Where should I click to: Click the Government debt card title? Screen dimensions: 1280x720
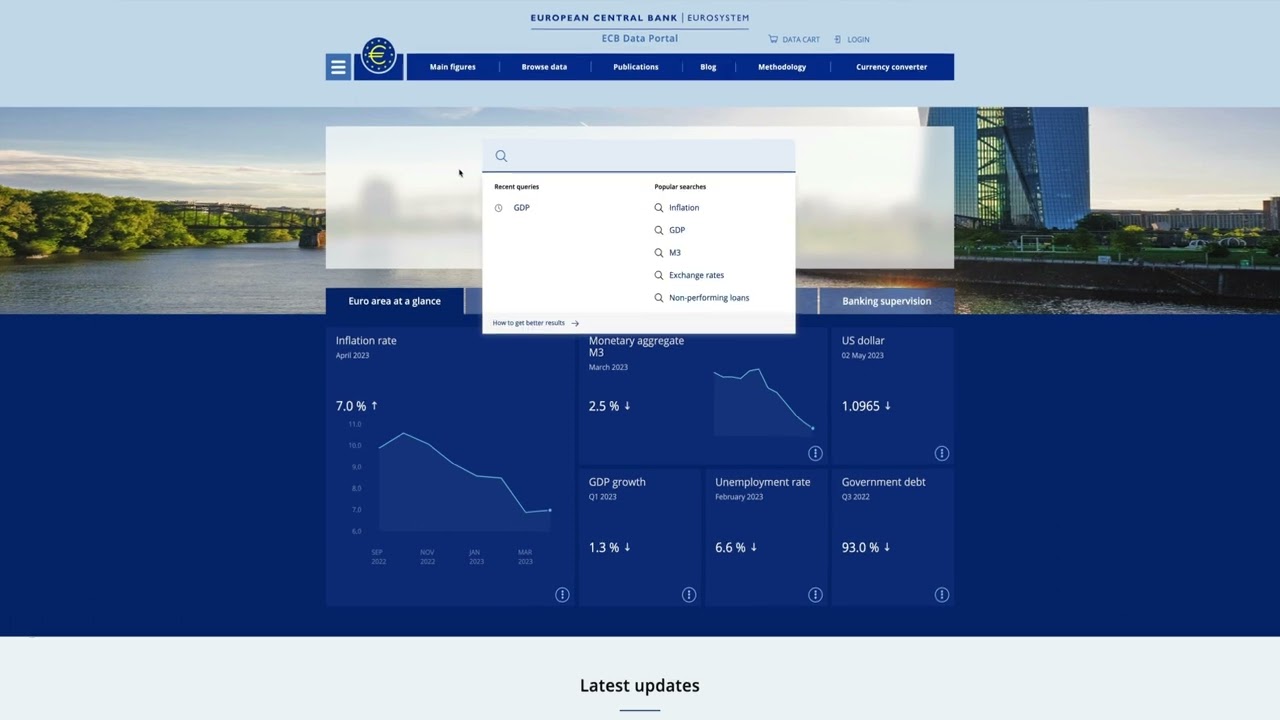click(x=883, y=482)
